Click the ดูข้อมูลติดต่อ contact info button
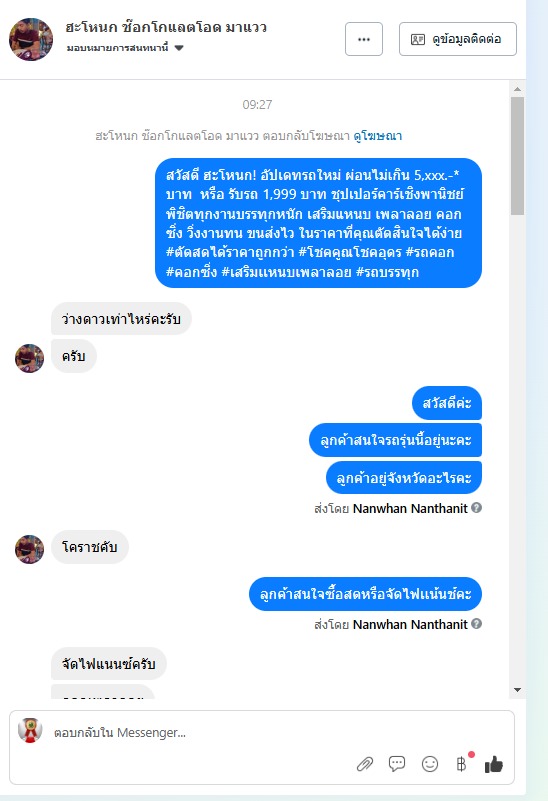 pos(458,39)
